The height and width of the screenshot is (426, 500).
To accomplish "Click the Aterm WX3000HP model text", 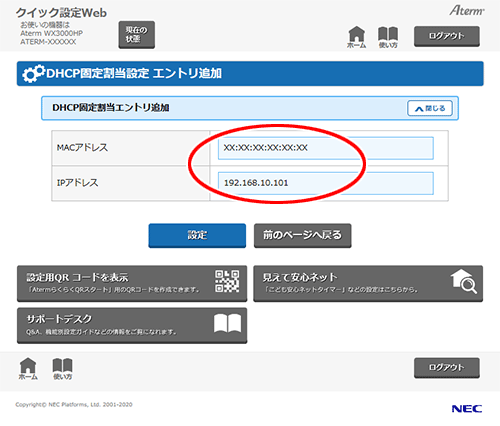I will pyautogui.click(x=51, y=33).
